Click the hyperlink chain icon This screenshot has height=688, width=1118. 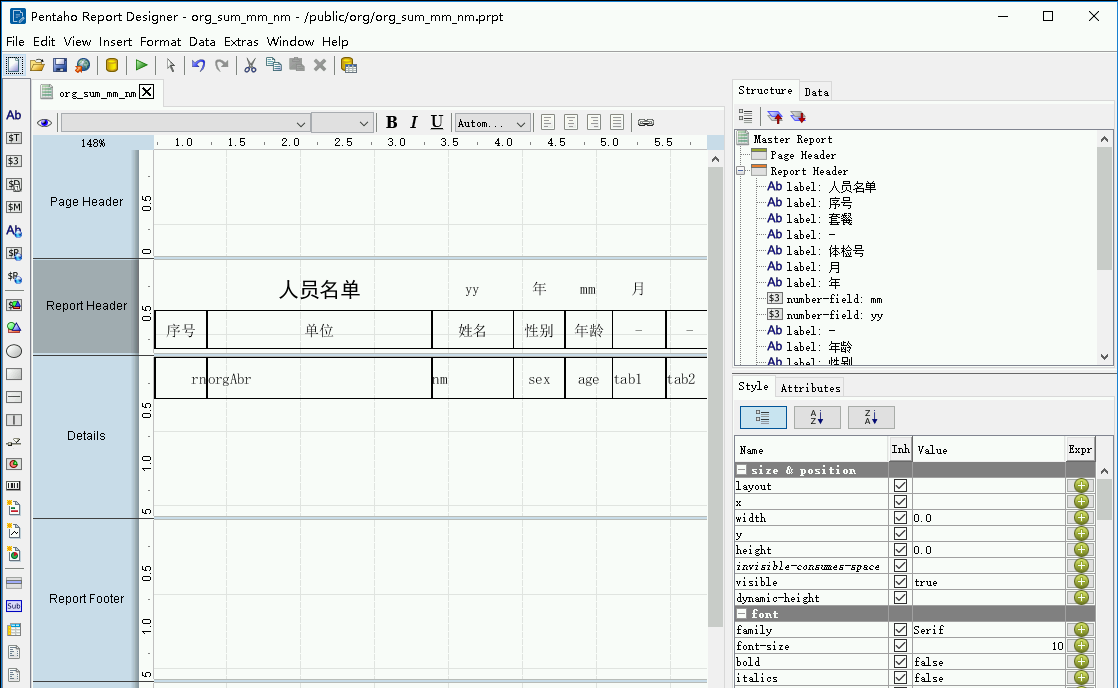click(x=646, y=123)
